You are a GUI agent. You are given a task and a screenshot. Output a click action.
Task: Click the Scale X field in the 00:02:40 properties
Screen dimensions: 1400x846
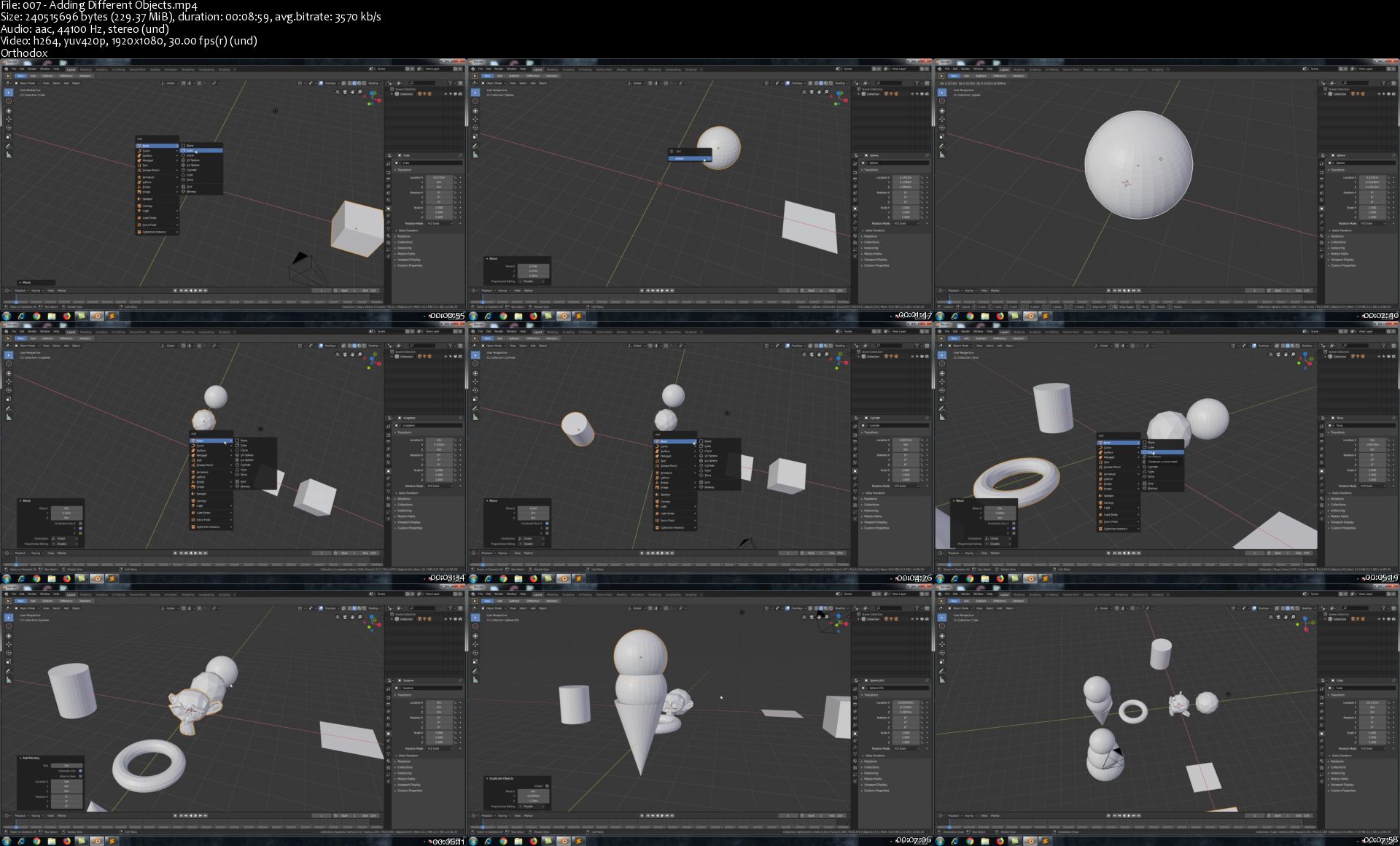tap(1372, 207)
